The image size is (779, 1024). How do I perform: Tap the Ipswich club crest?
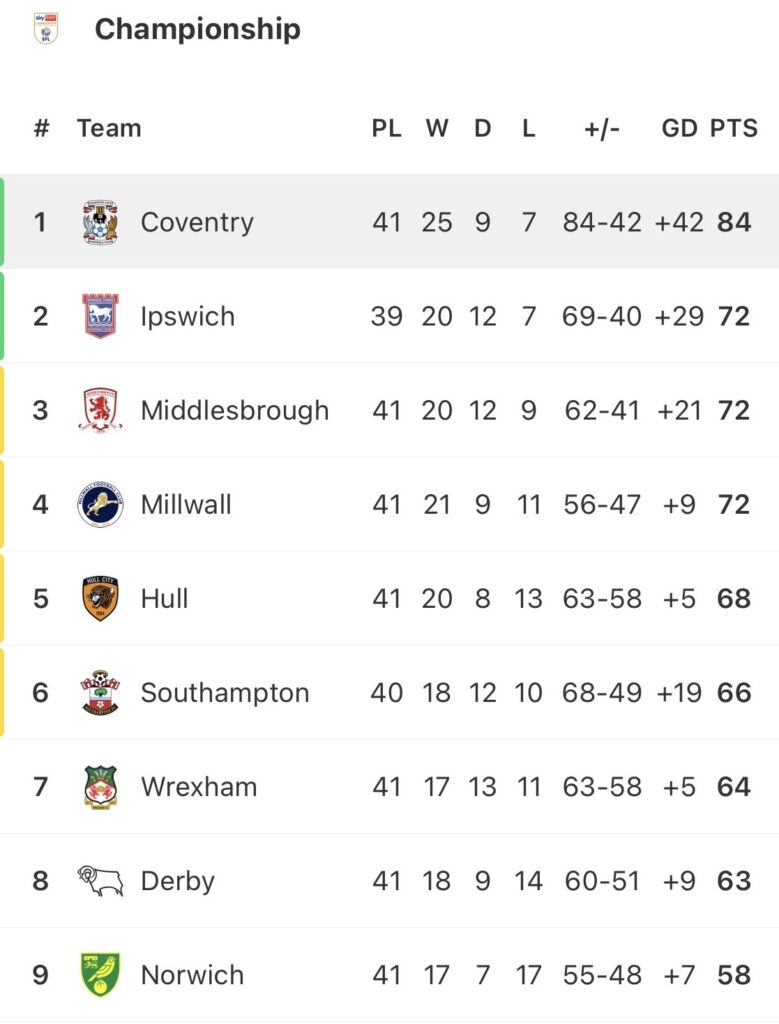pos(100,316)
